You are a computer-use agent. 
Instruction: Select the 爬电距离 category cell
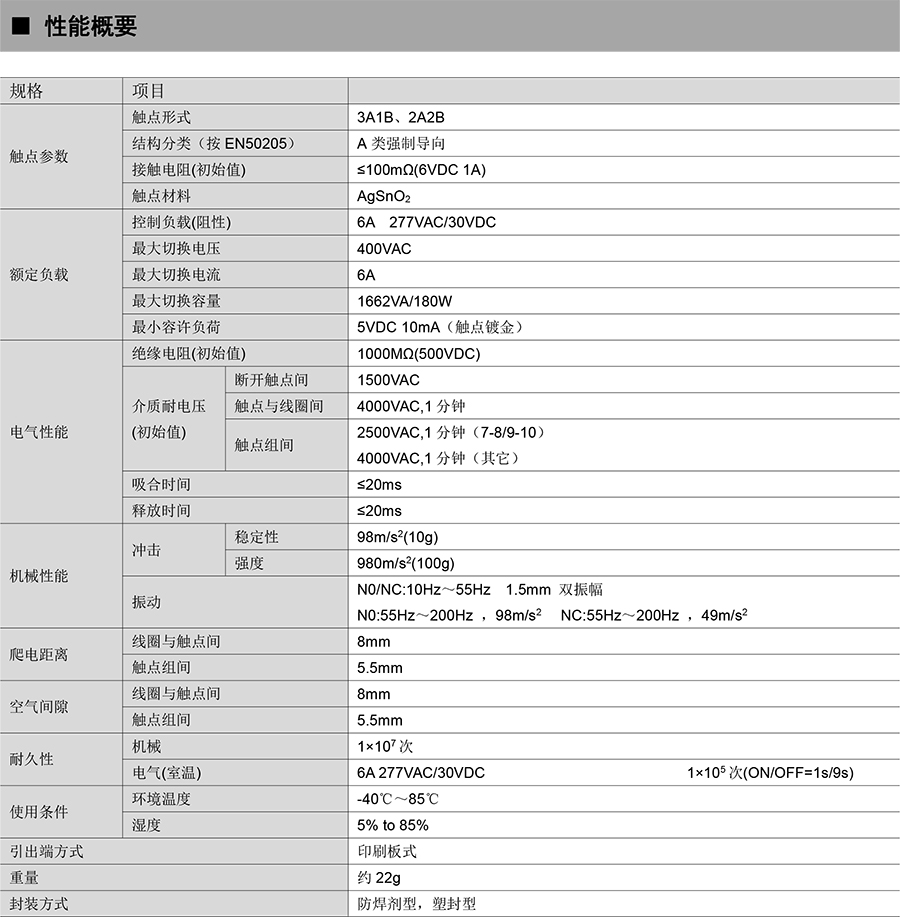click(x=39, y=654)
